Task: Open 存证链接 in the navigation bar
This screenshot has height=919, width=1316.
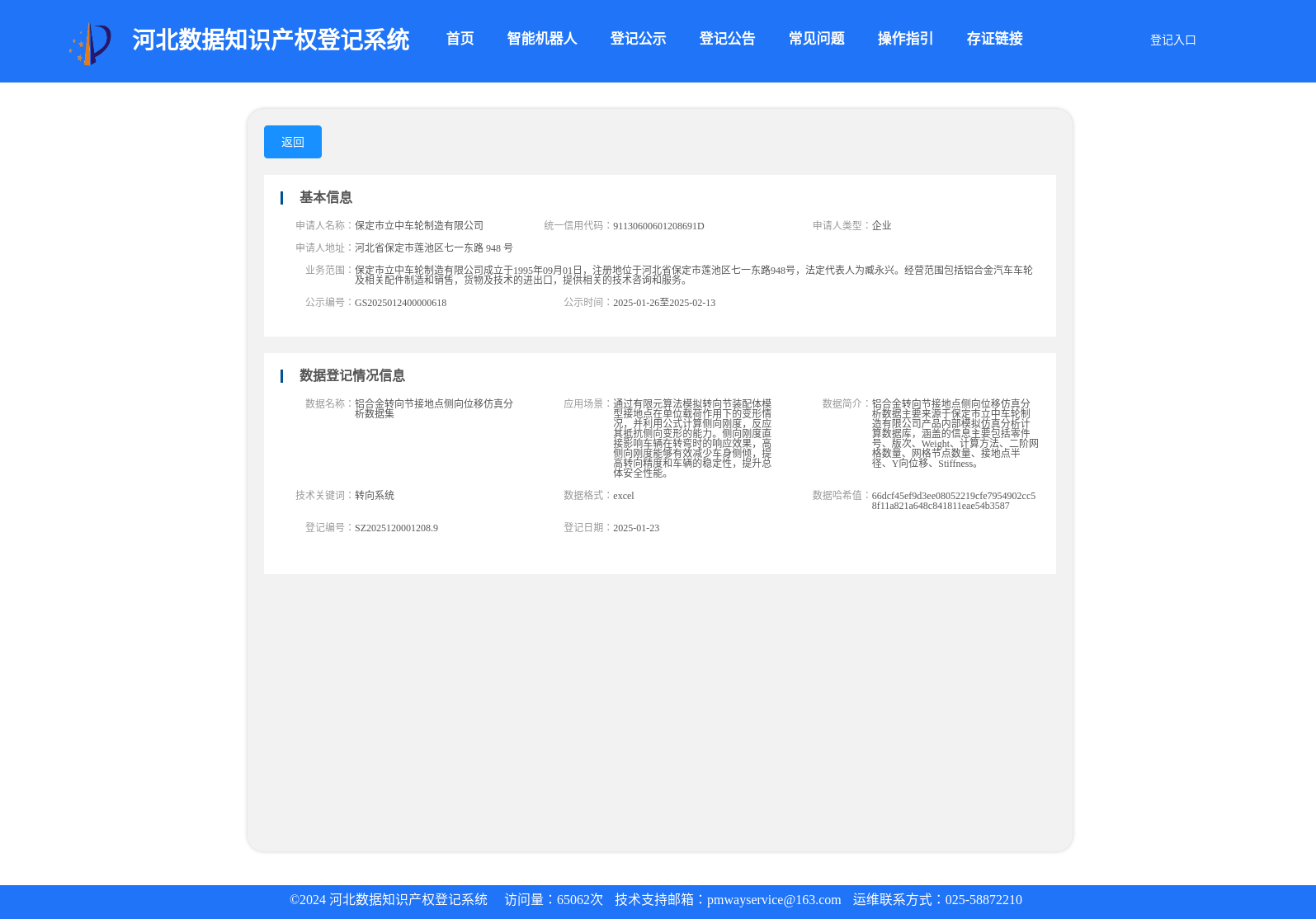Action: 994,39
